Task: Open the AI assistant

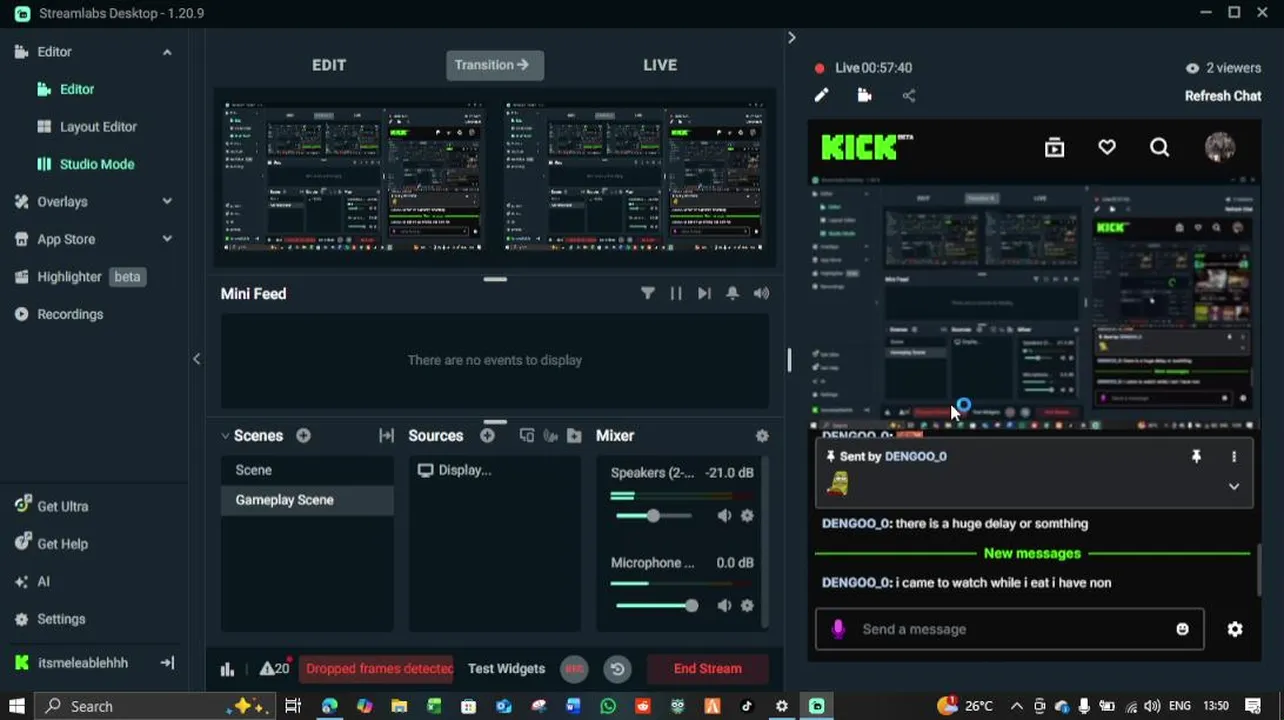Action: pyautogui.click(x=42, y=582)
